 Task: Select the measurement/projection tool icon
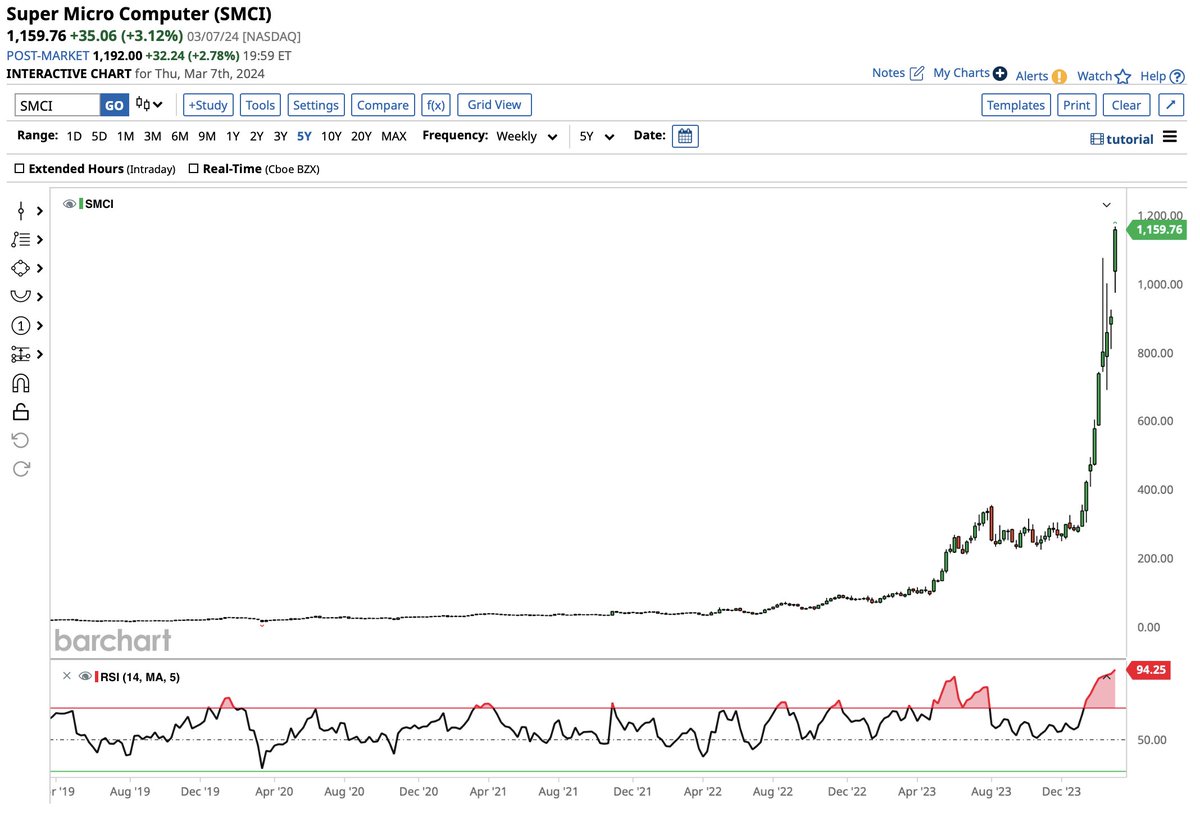(x=21, y=354)
